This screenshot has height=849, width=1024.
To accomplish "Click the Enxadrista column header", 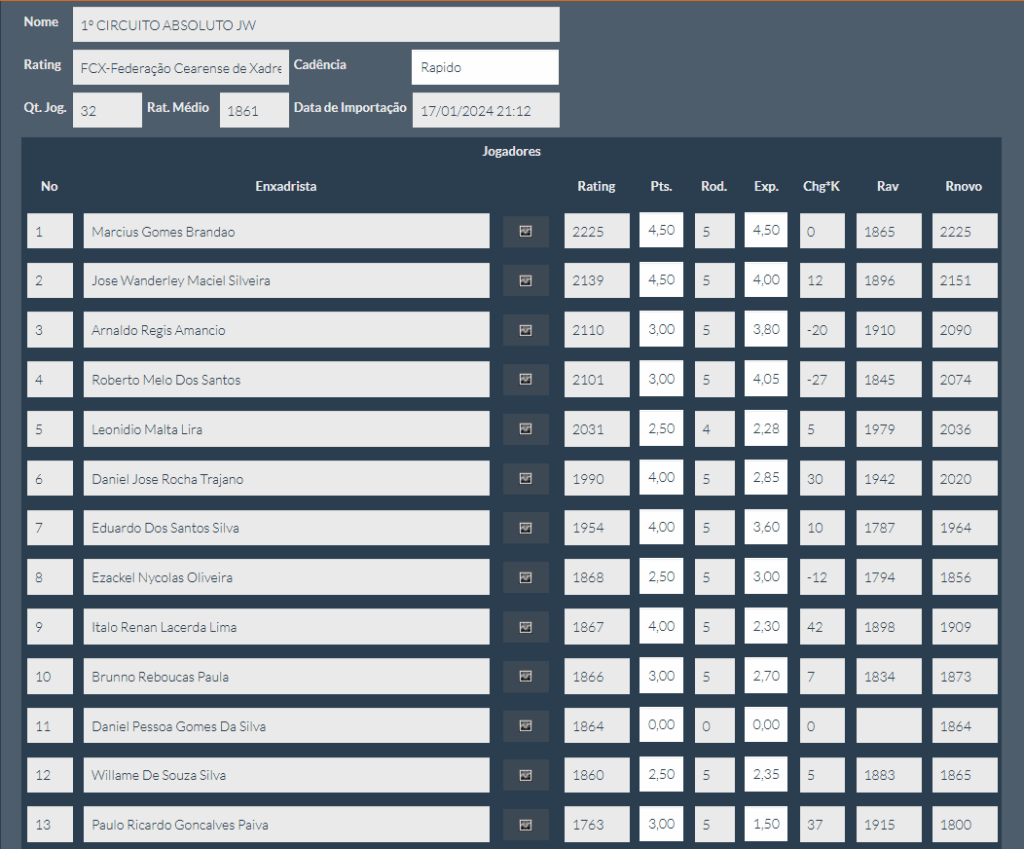I will click(x=286, y=186).
